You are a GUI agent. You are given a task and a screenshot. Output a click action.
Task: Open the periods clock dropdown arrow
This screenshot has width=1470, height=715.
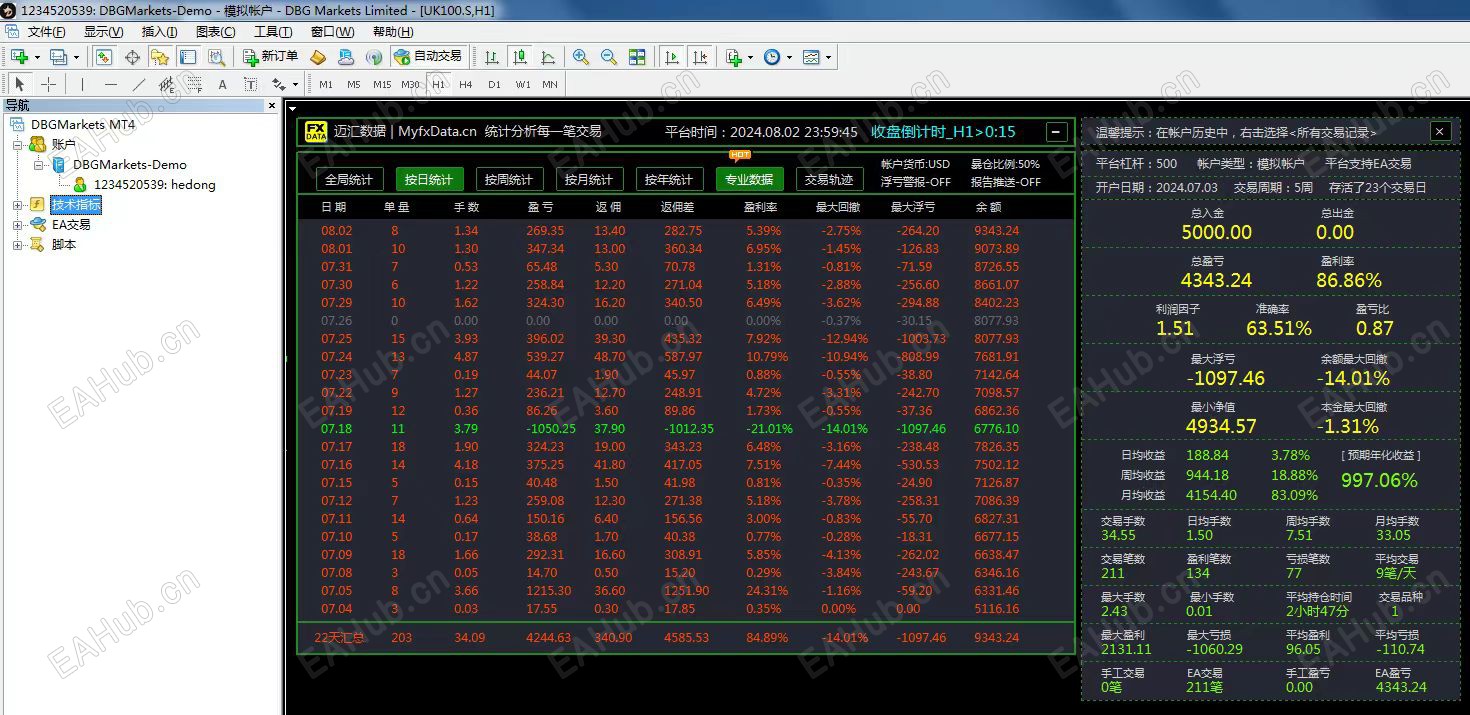pyautogui.click(x=789, y=57)
